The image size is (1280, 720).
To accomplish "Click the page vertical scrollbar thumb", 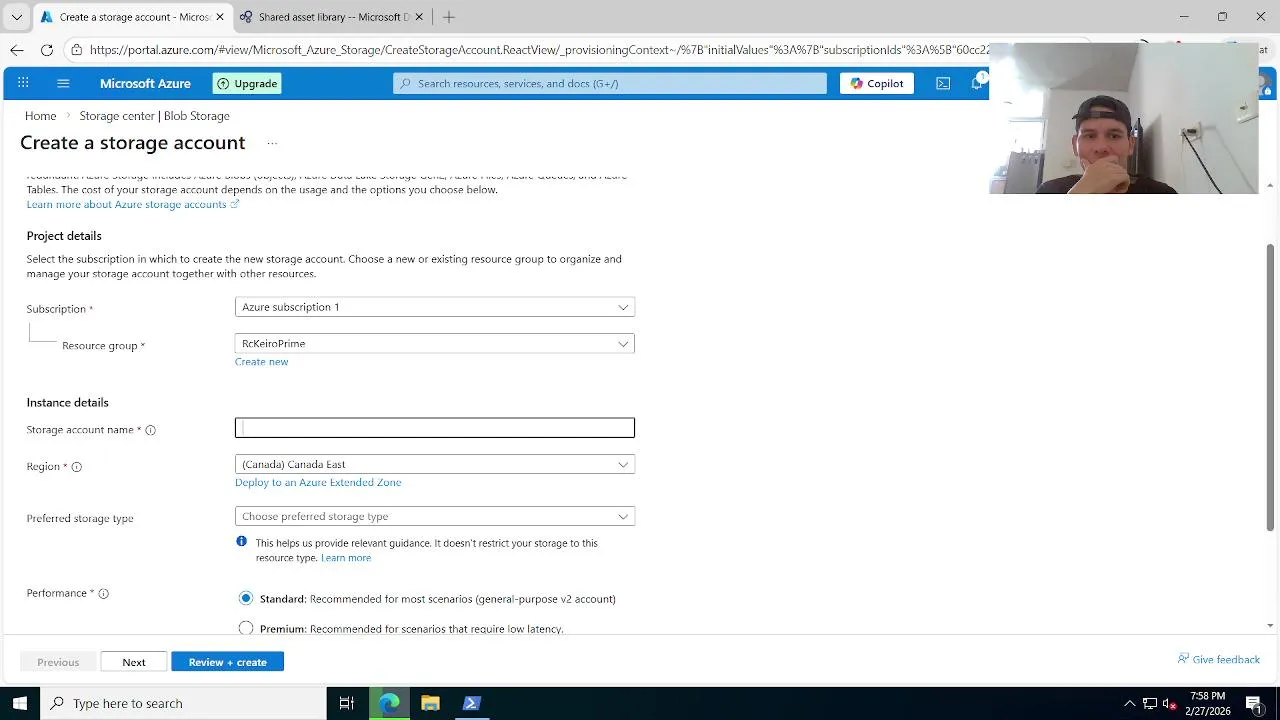I will click(x=1271, y=387).
